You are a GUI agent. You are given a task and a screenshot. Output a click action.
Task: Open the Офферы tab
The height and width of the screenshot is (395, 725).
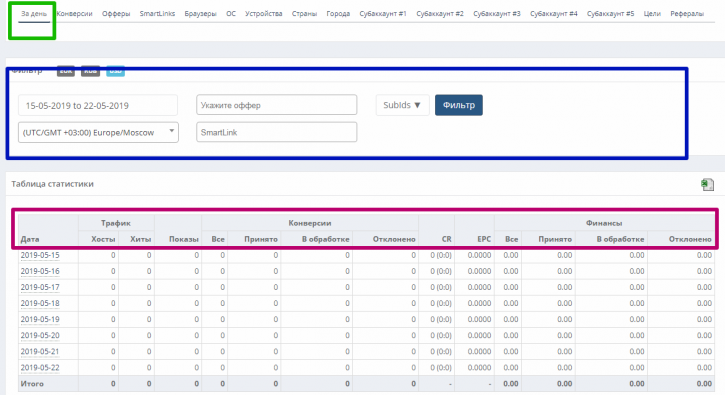(116, 14)
